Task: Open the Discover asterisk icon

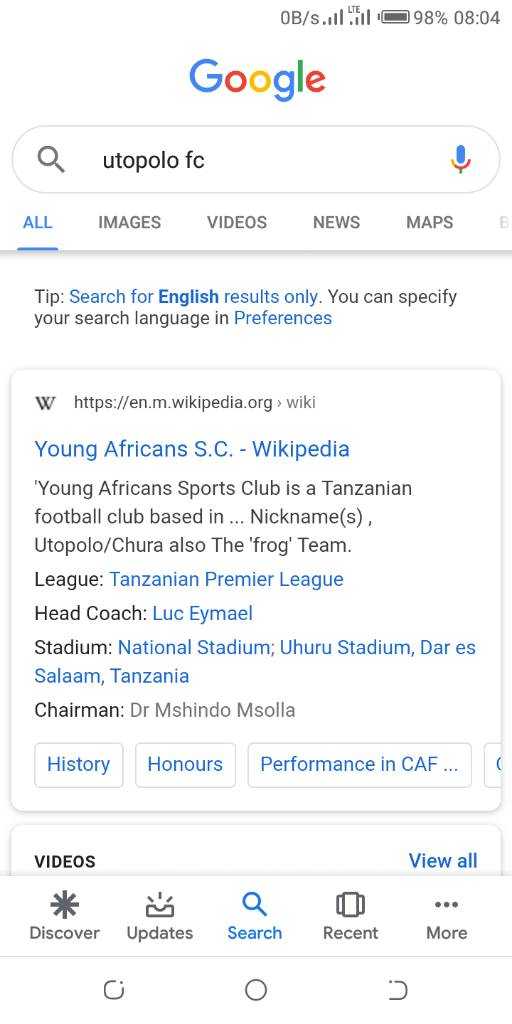Action: point(64,905)
